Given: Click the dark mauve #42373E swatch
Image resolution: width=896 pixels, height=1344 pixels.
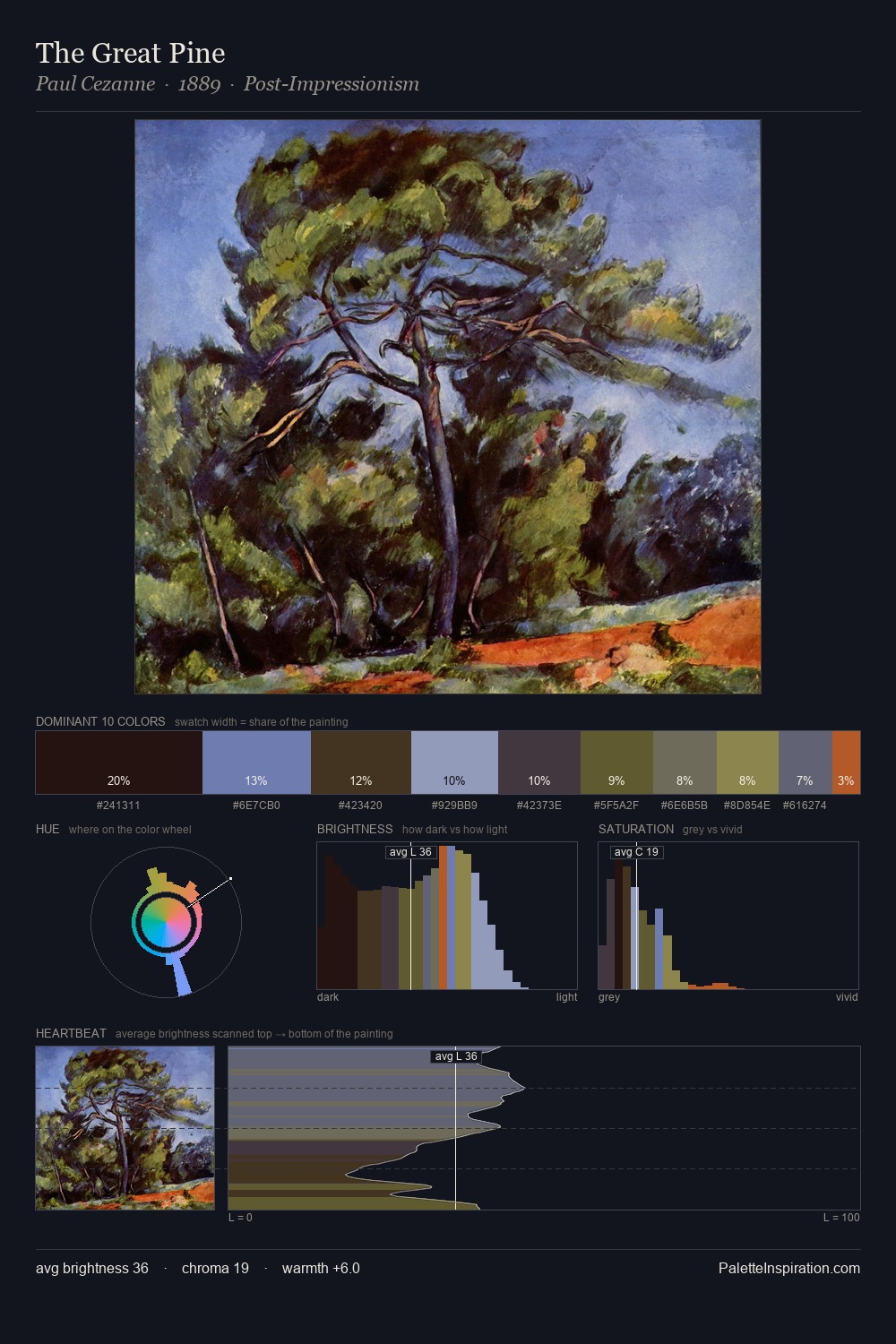Looking at the screenshot, I should click(x=539, y=762).
